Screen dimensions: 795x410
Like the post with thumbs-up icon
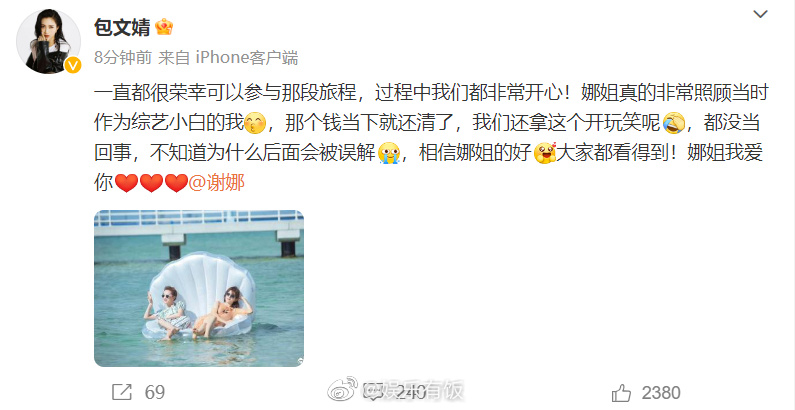click(x=621, y=393)
